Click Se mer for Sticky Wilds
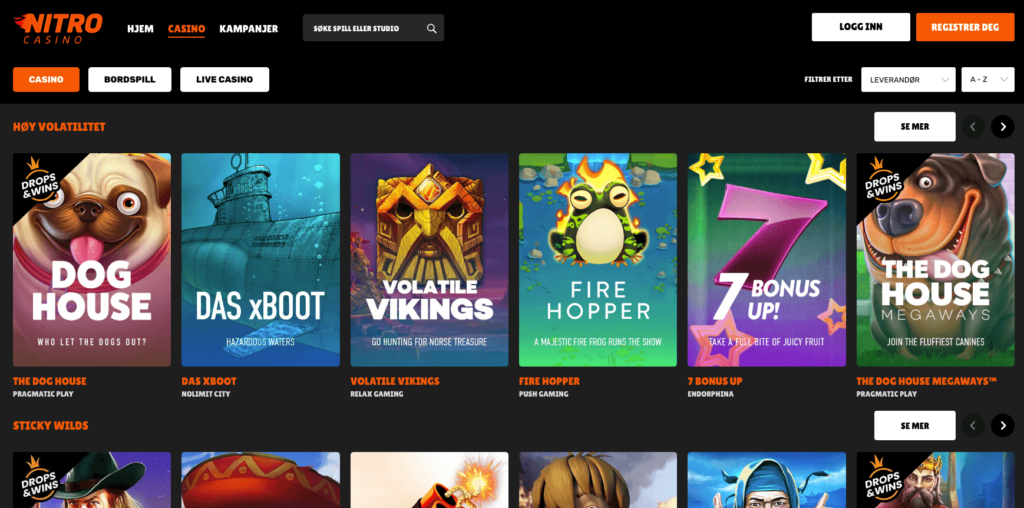This screenshot has height=508, width=1024. 915,426
